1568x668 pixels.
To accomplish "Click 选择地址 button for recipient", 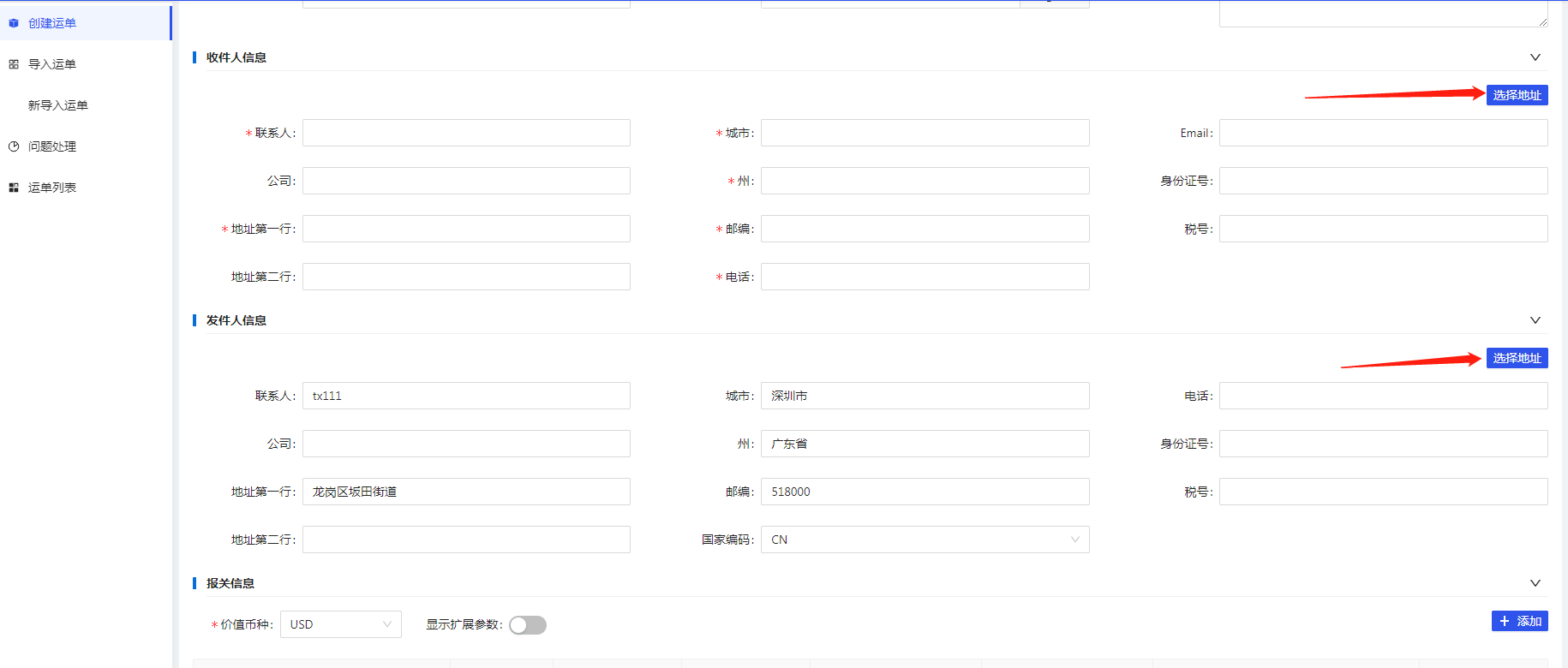I will click(x=1517, y=95).
